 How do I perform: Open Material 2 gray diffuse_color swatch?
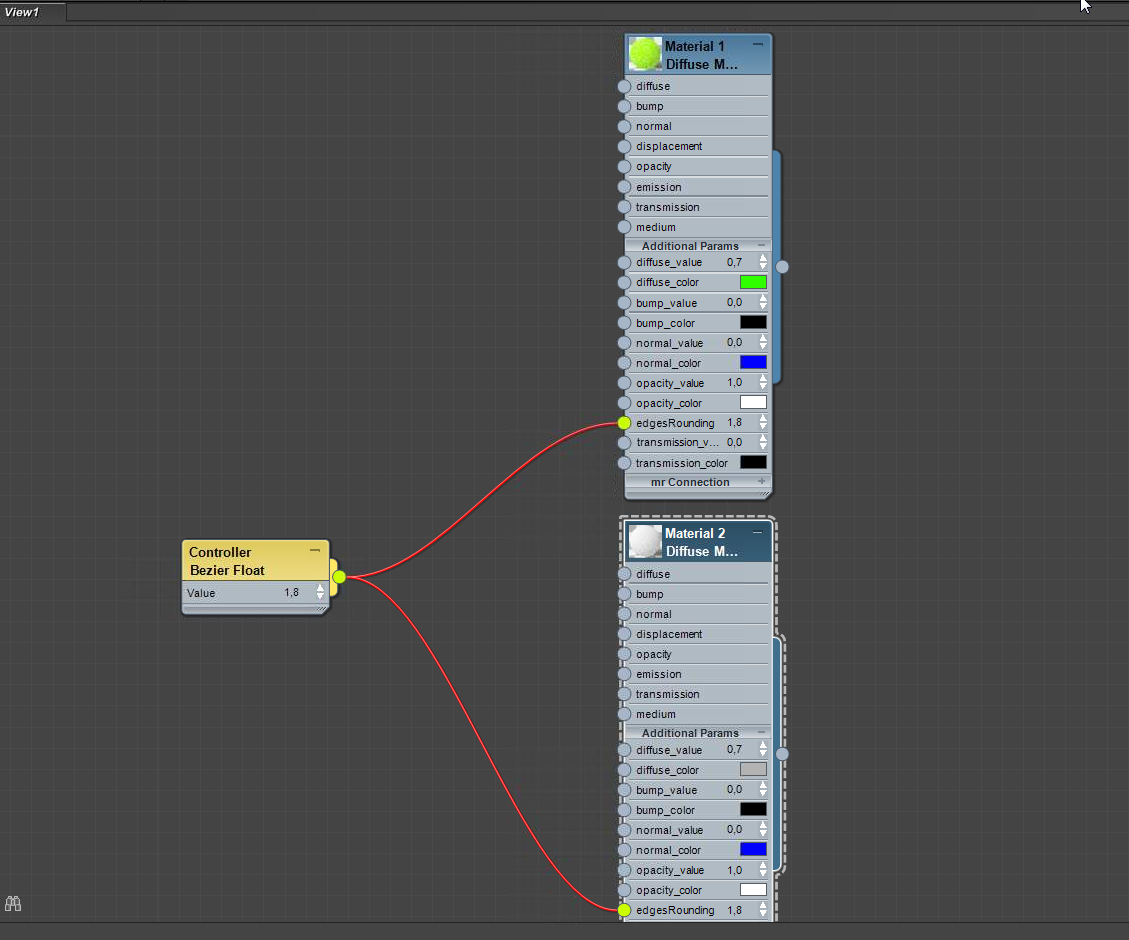[753, 769]
